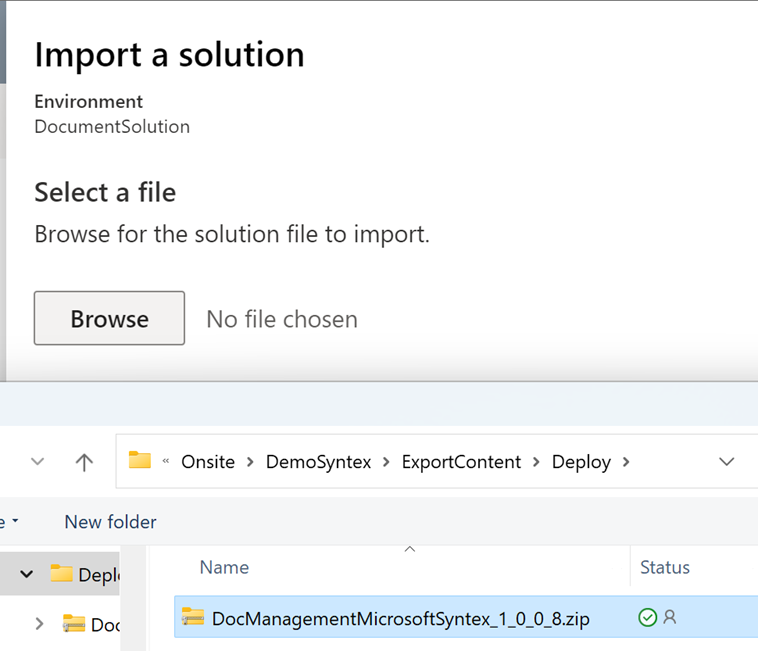Go to the DemoSyntex breadcrumb folder
The height and width of the screenshot is (651, 758).
318,462
